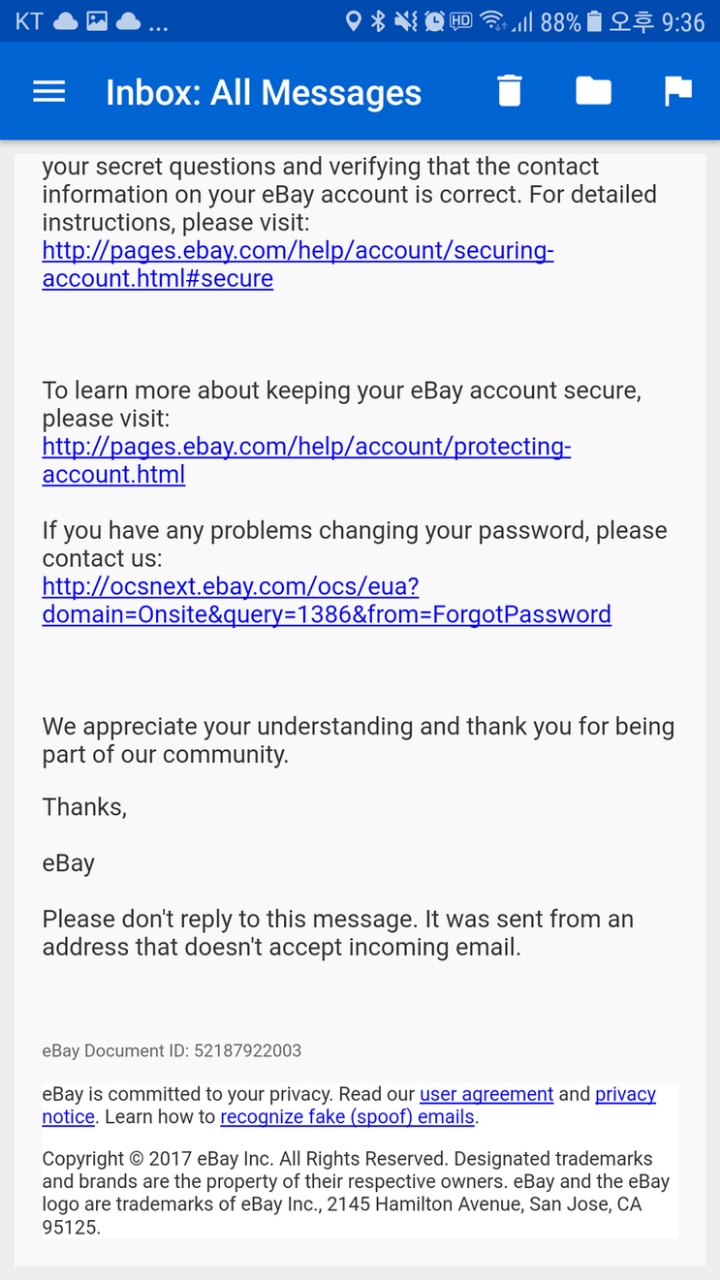Image resolution: width=720 pixels, height=1280 pixels.
Task: Tap the Inbox: All Messages title
Action: (x=264, y=93)
